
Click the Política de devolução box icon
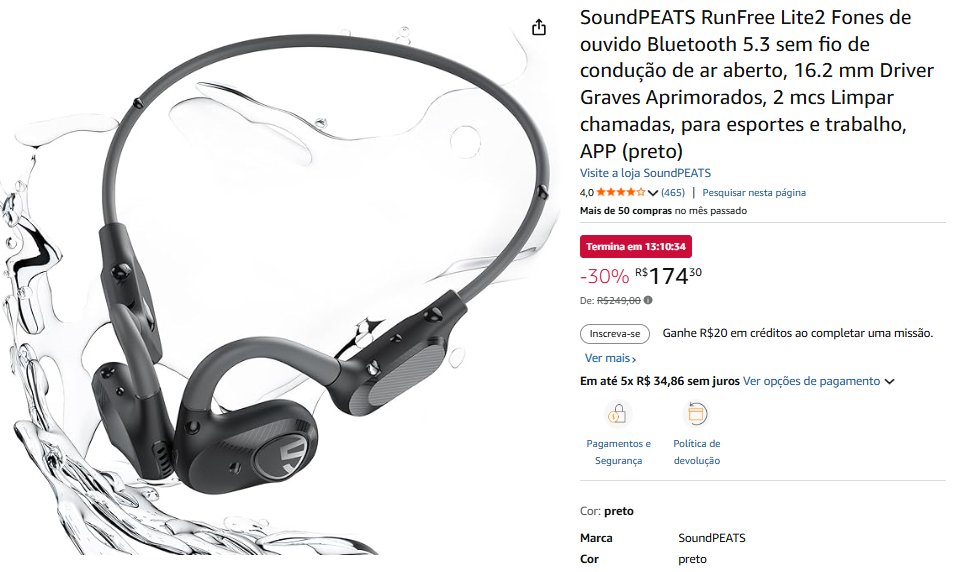[696, 414]
